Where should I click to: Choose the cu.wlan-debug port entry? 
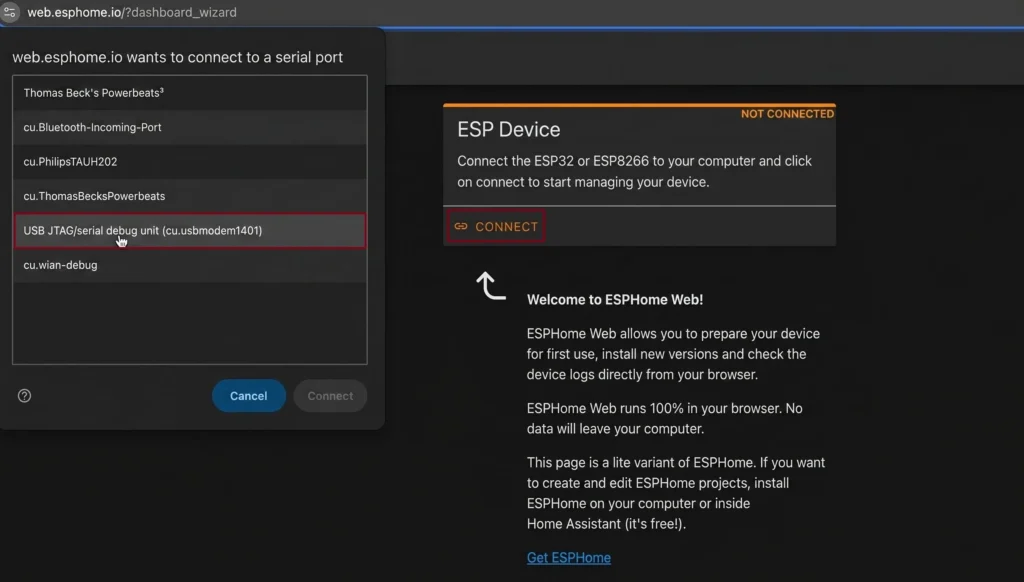(x=189, y=265)
